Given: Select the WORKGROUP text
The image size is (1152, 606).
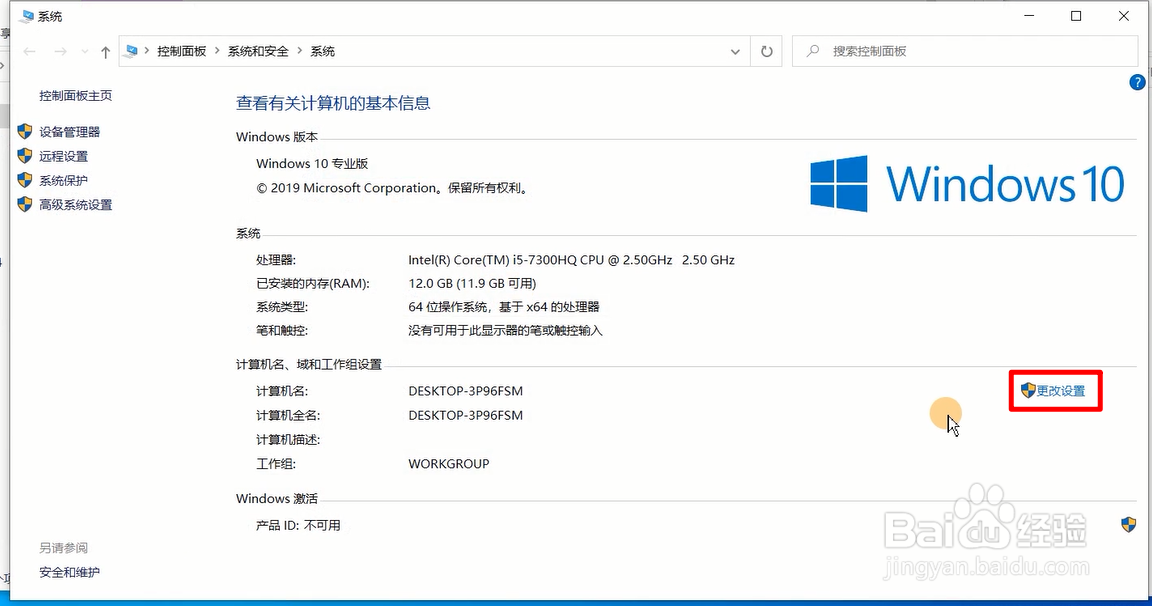Looking at the screenshot, I should tap(449, 463).
